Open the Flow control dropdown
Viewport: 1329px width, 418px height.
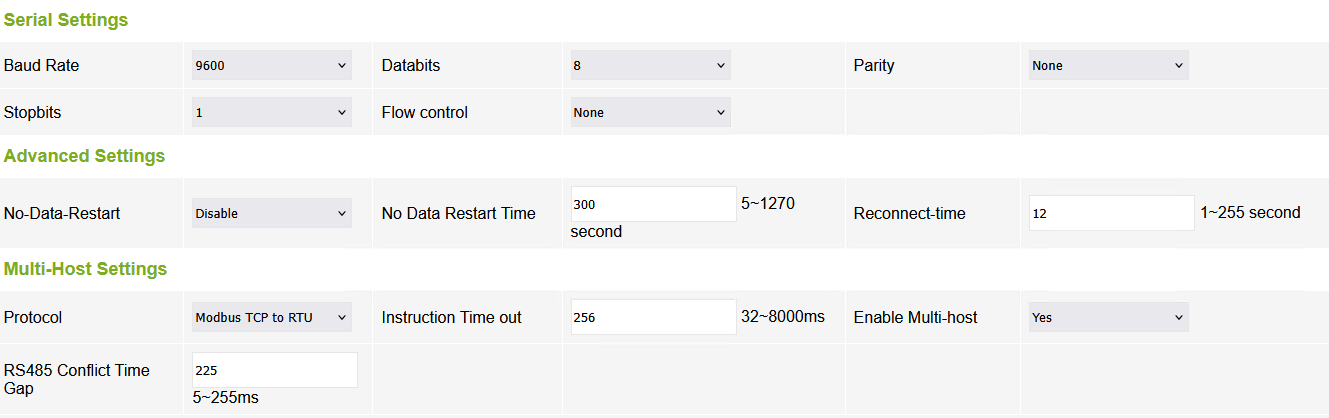tap(650, 113)
